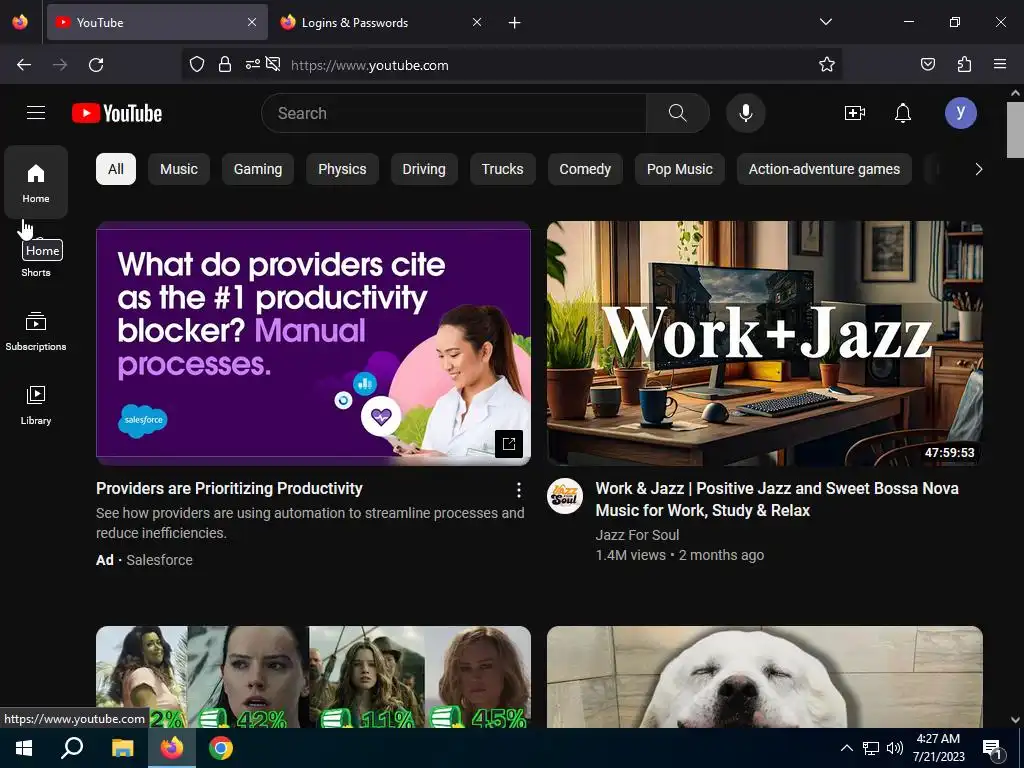Show hidden system tray icons
The width and height of the screenshot is (1024, 768).
(846, 748)
